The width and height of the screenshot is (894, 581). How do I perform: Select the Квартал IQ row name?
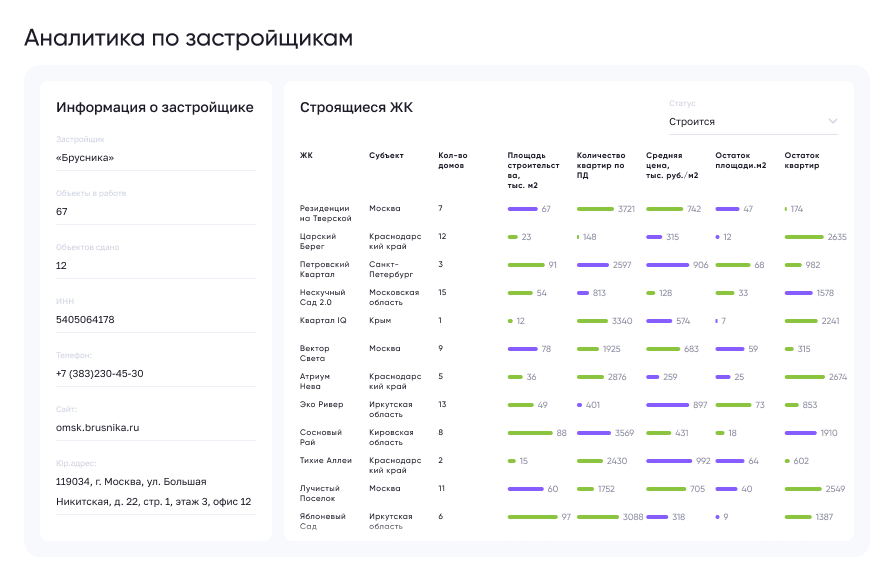click(323, 320)
